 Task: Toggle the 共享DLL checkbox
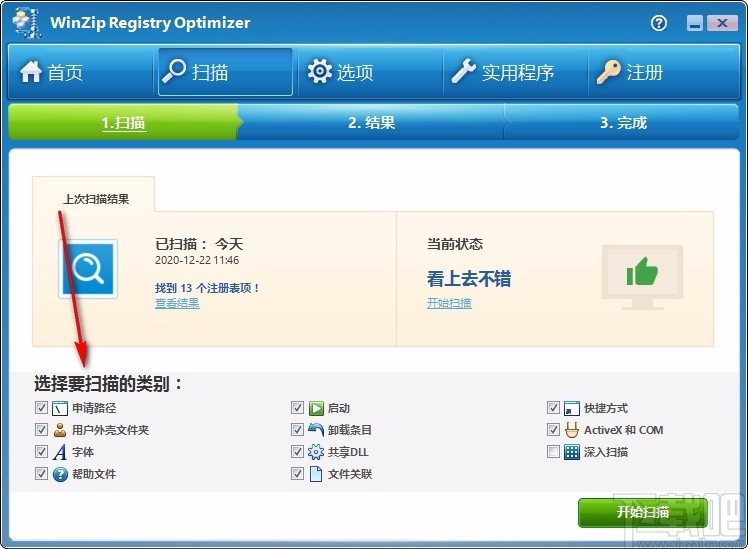coord(297,451)
